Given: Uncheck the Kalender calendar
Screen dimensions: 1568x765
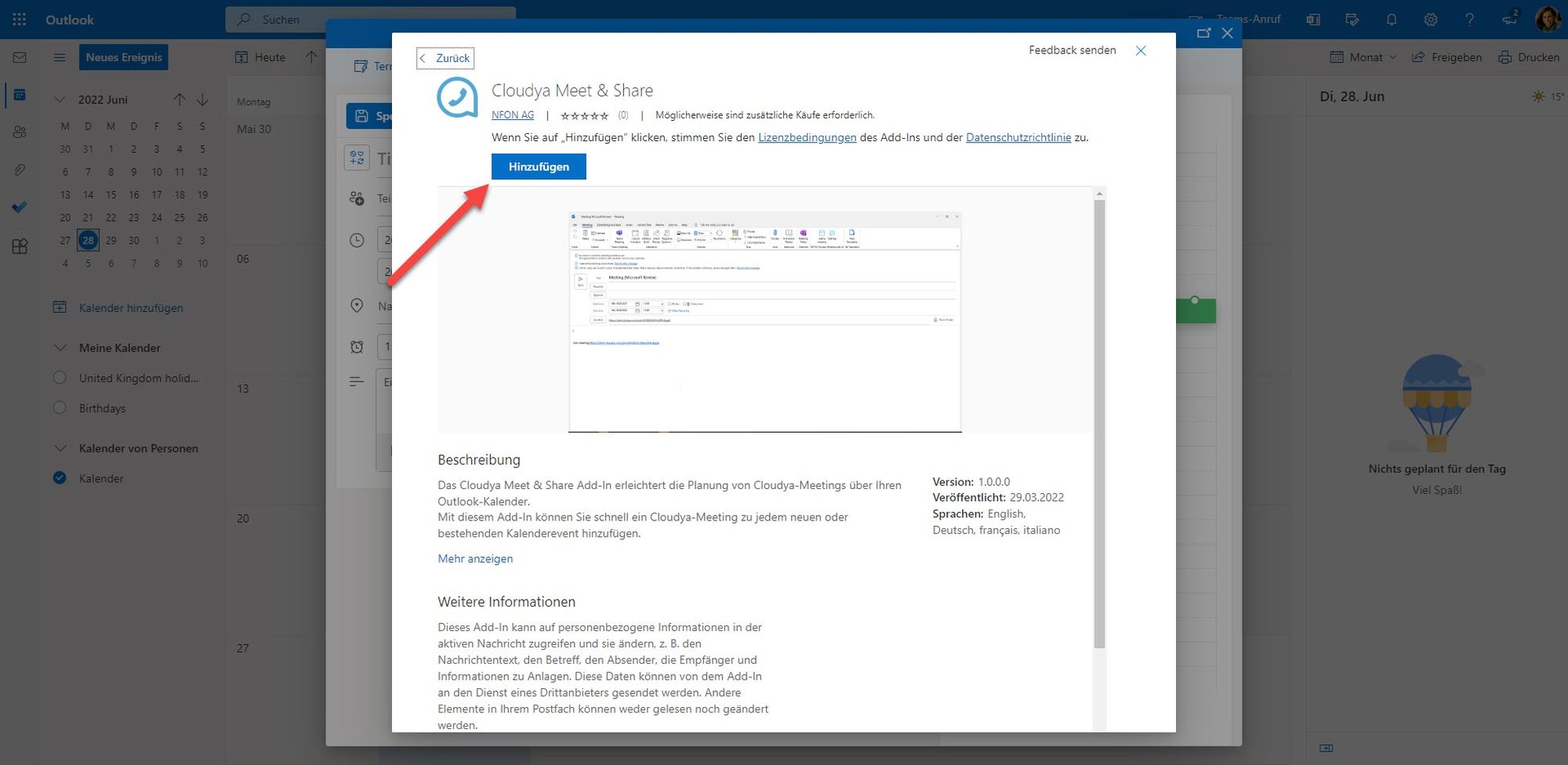Looking at the screenshot, I should [60, 478].
